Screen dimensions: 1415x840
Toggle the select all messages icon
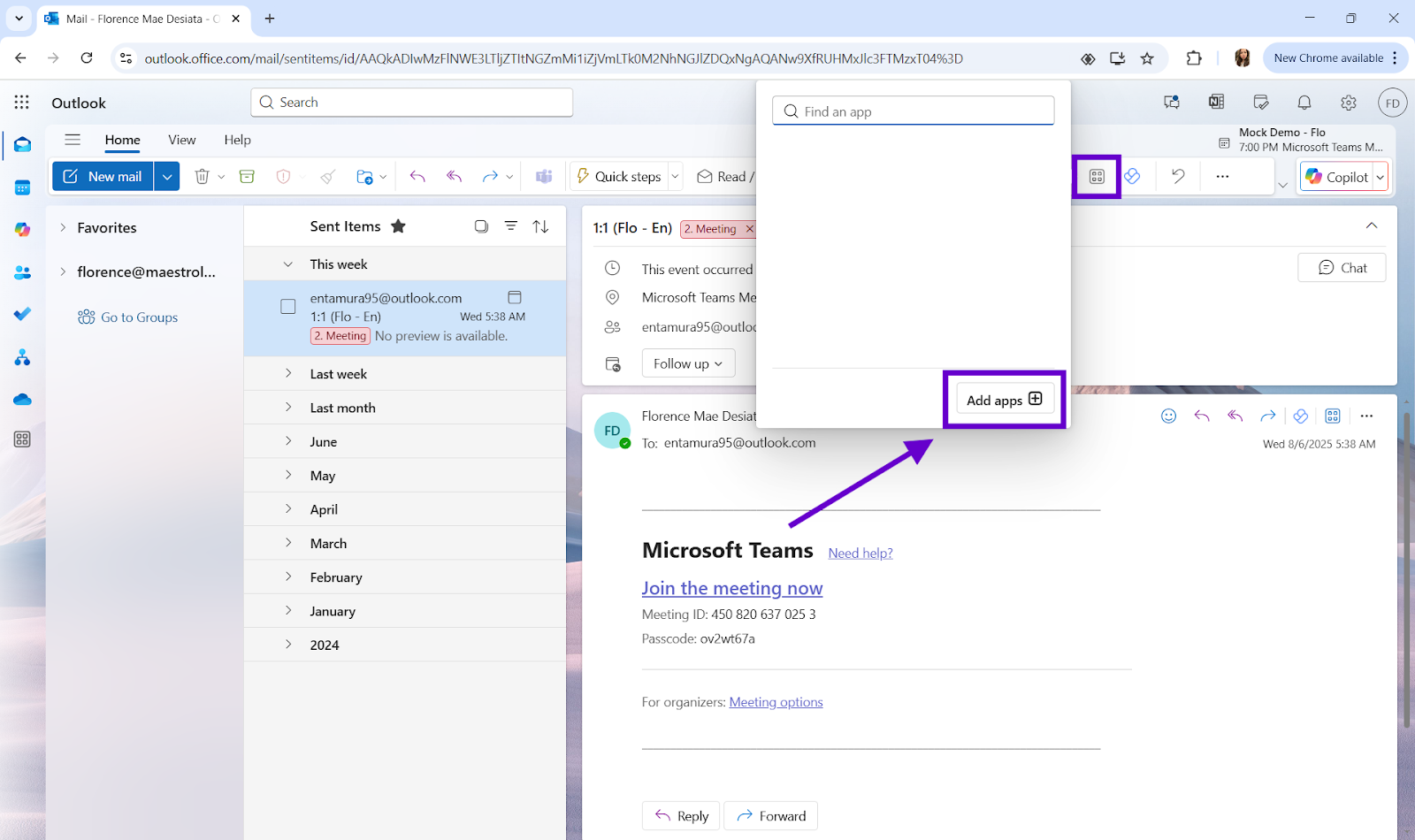point(481,226)
